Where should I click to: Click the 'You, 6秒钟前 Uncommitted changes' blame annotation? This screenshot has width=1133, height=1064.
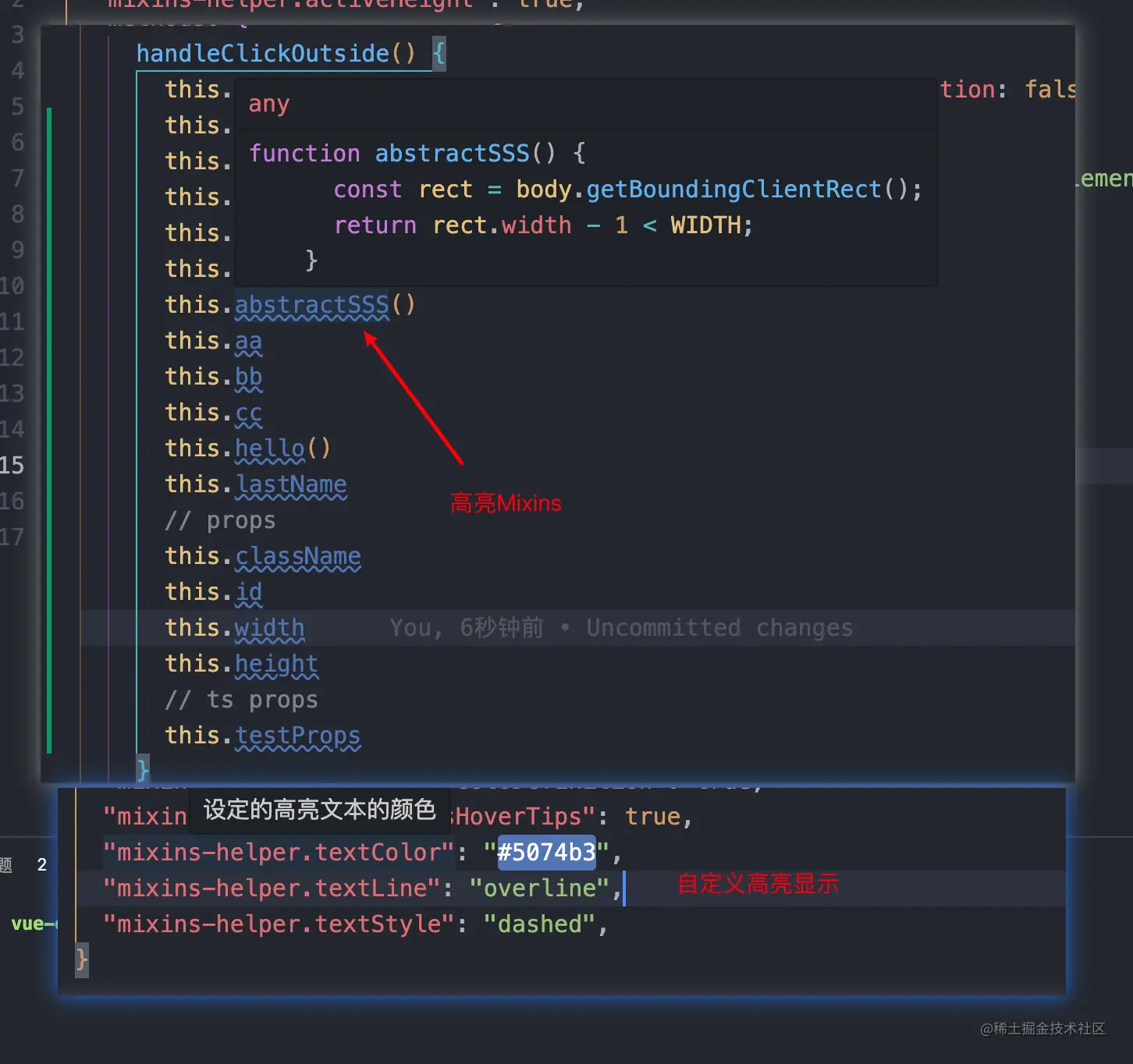pyautogui.click(x=621, y=628)
